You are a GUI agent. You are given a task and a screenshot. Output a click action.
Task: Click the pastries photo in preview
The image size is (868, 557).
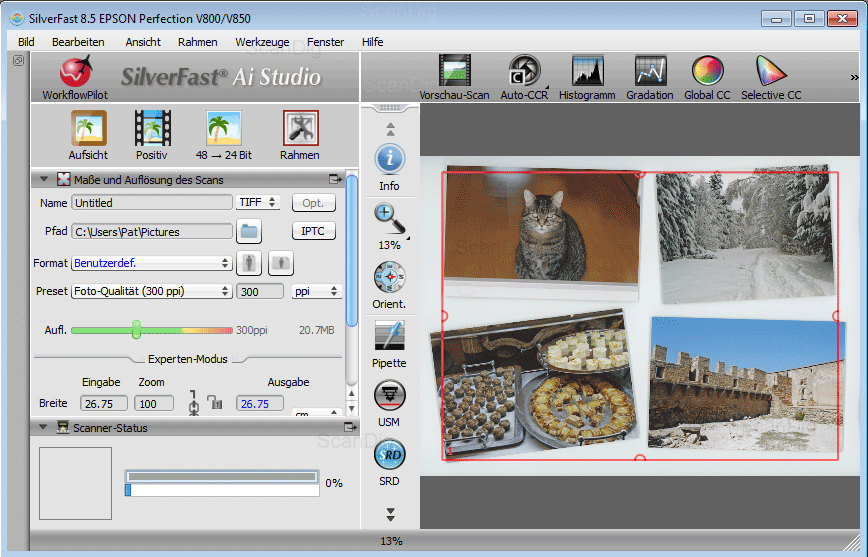[534, 385]
